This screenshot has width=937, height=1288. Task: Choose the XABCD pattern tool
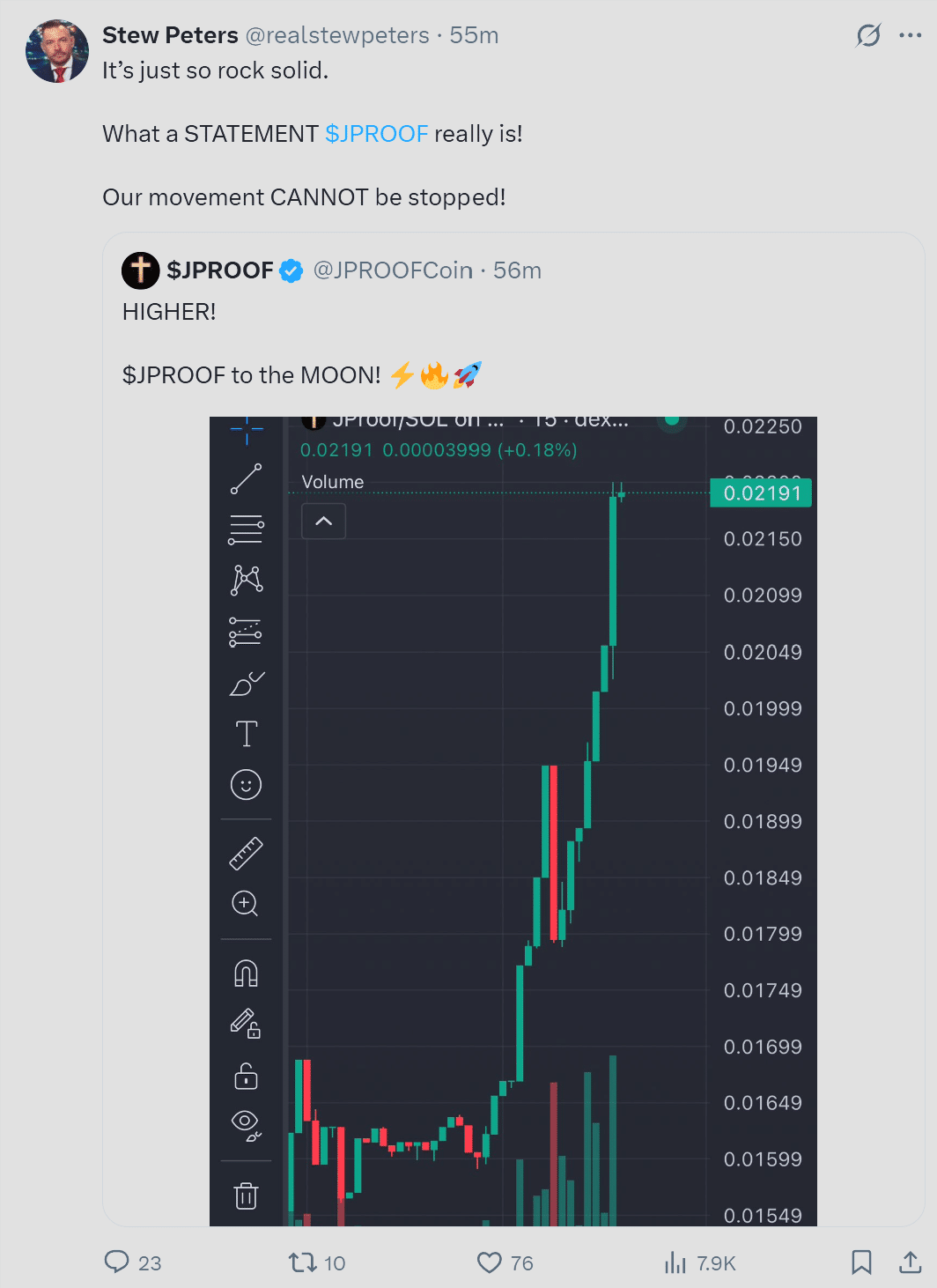247,580
